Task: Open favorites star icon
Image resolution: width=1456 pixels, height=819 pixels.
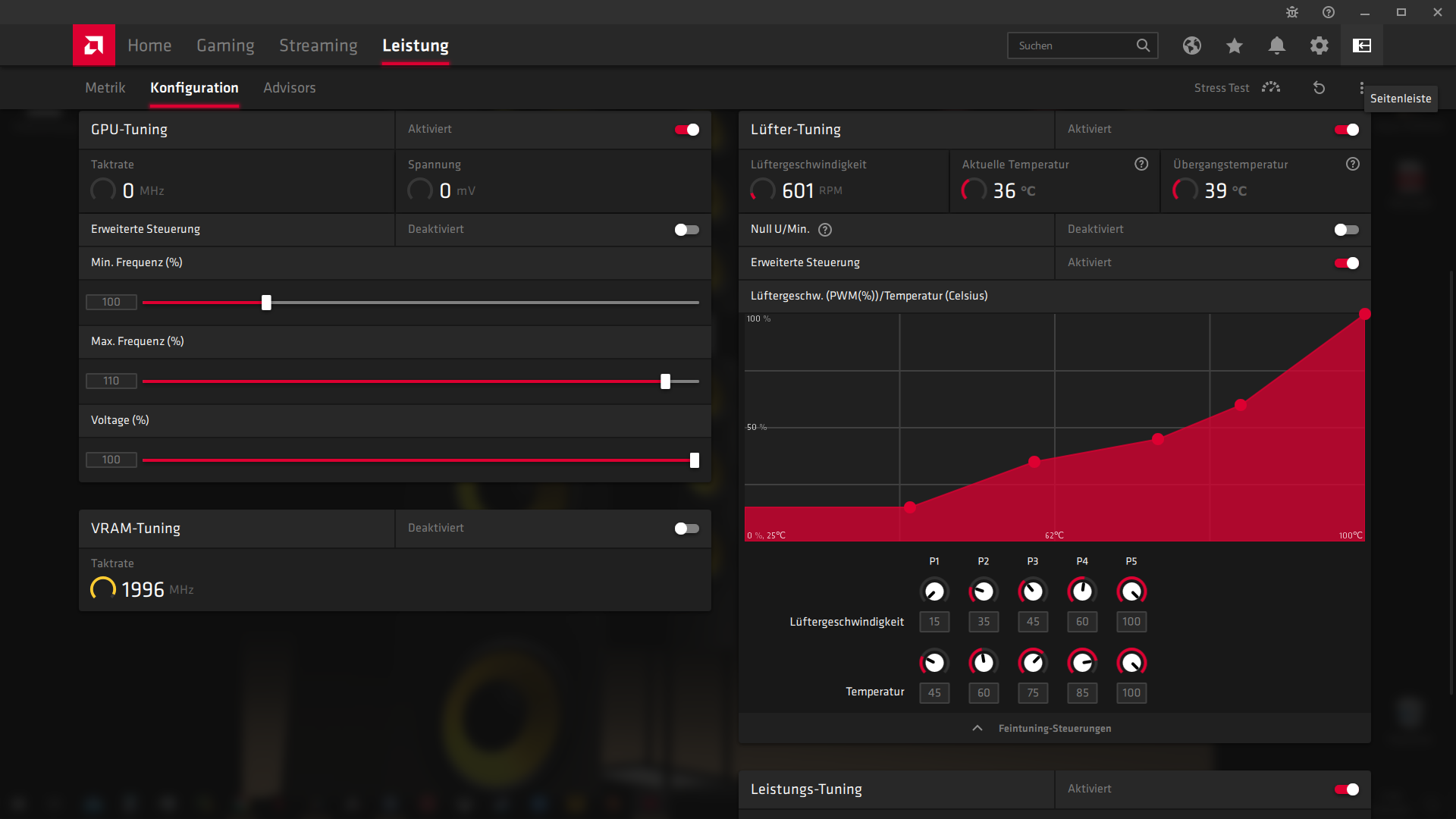Action: coord(1235,45)
